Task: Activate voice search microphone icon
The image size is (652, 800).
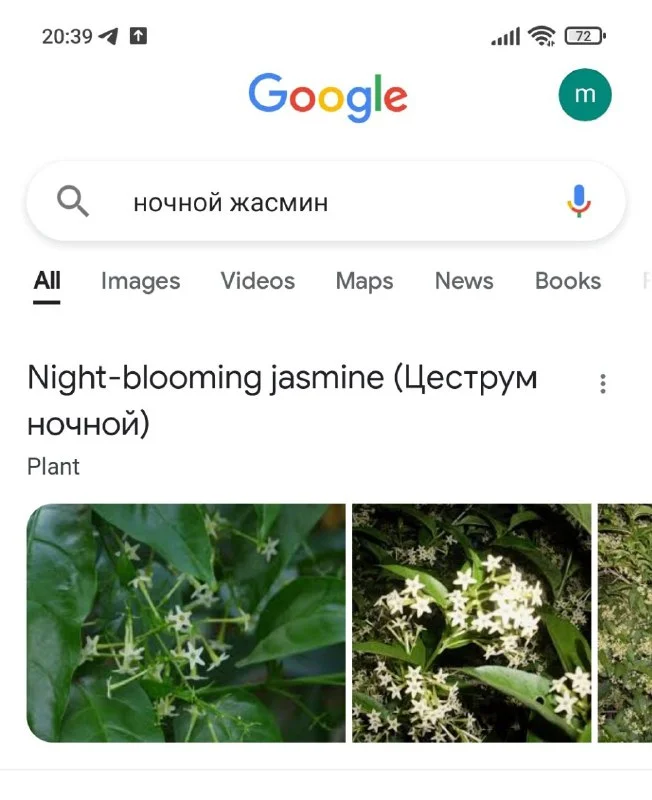Action: coord(579,201)
